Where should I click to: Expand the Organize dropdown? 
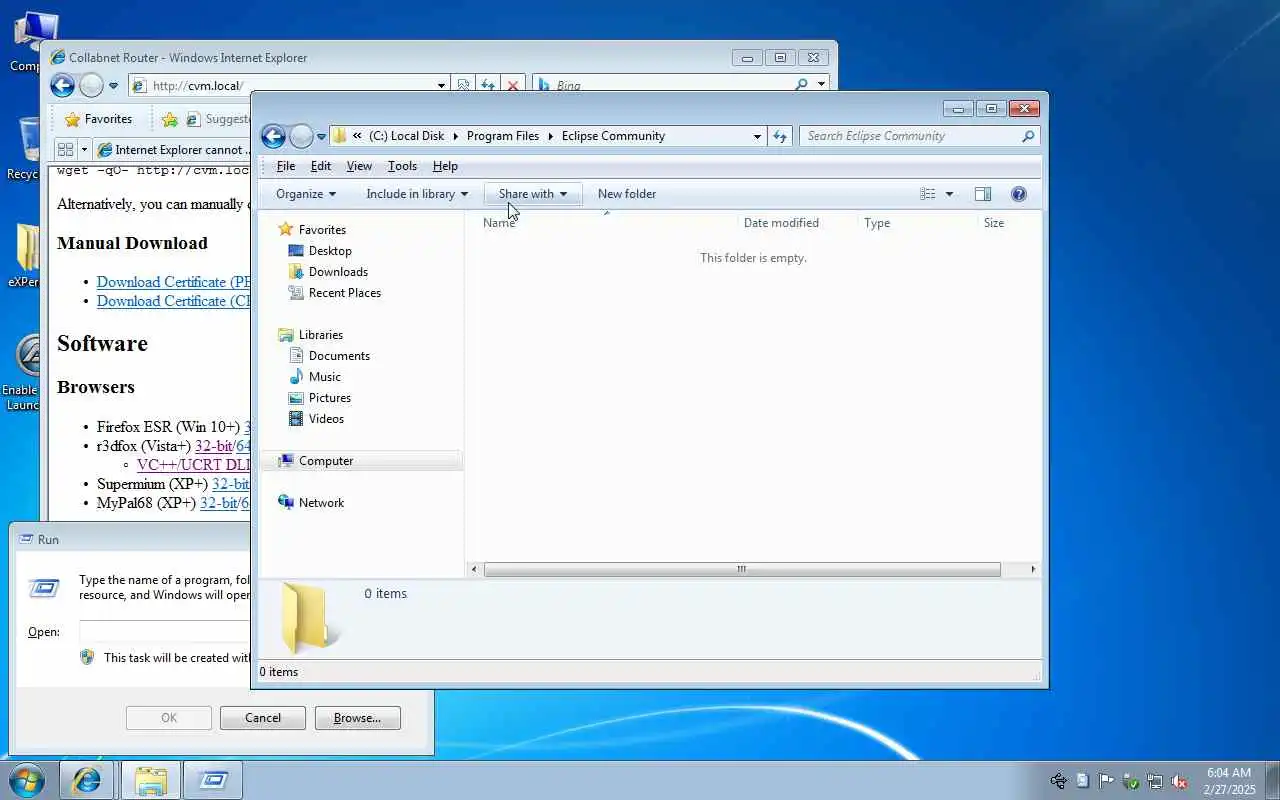pyautogui.click(x=306, y=194)
